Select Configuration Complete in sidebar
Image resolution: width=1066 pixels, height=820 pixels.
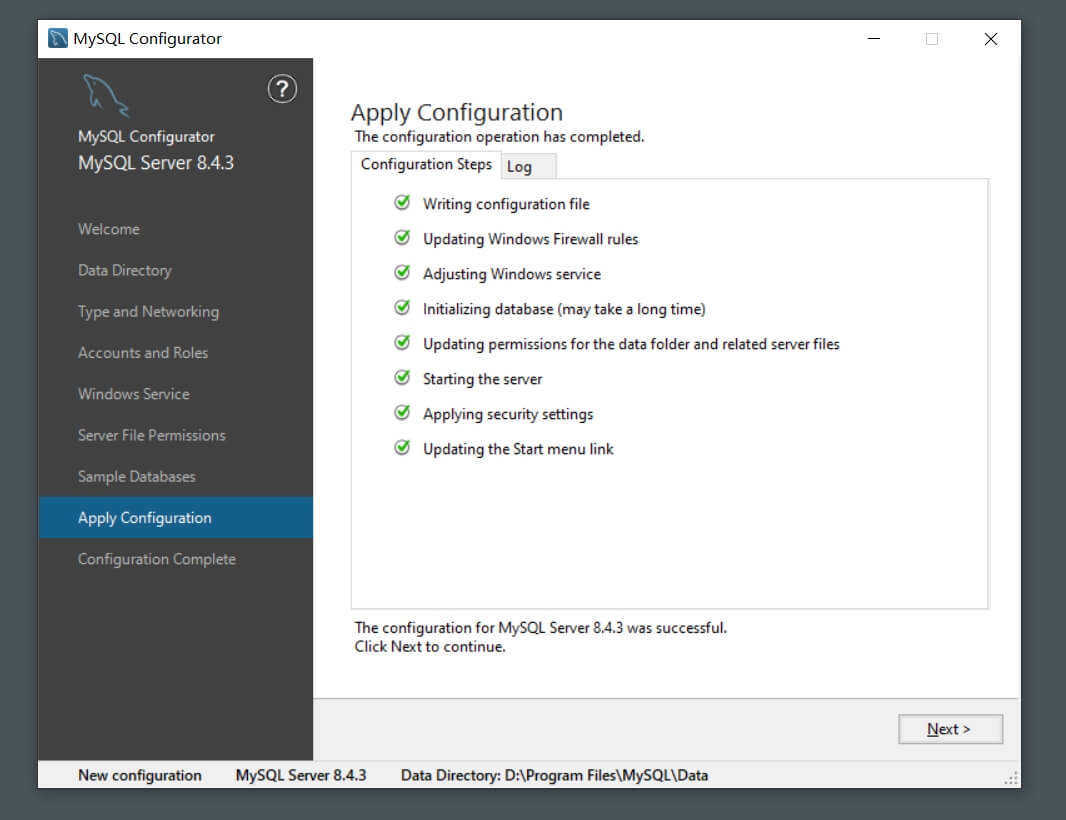(156, 559)
